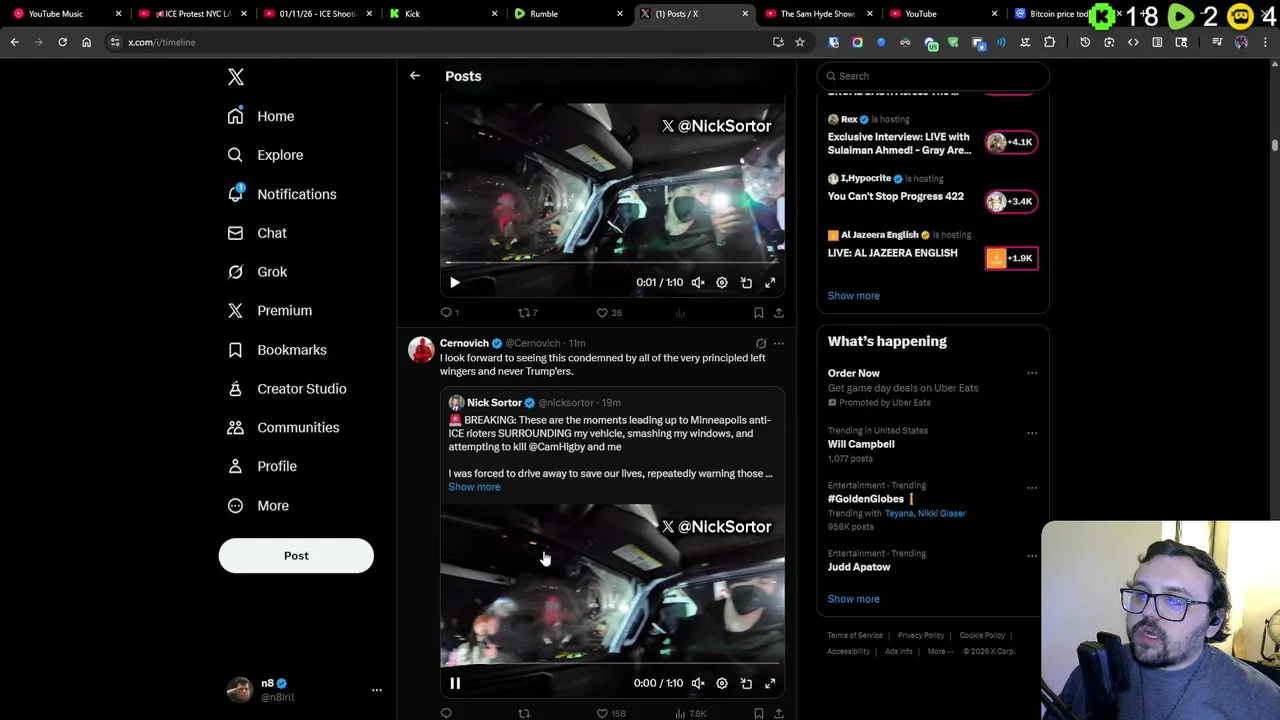Unmute the lower video player

point(698,684)
